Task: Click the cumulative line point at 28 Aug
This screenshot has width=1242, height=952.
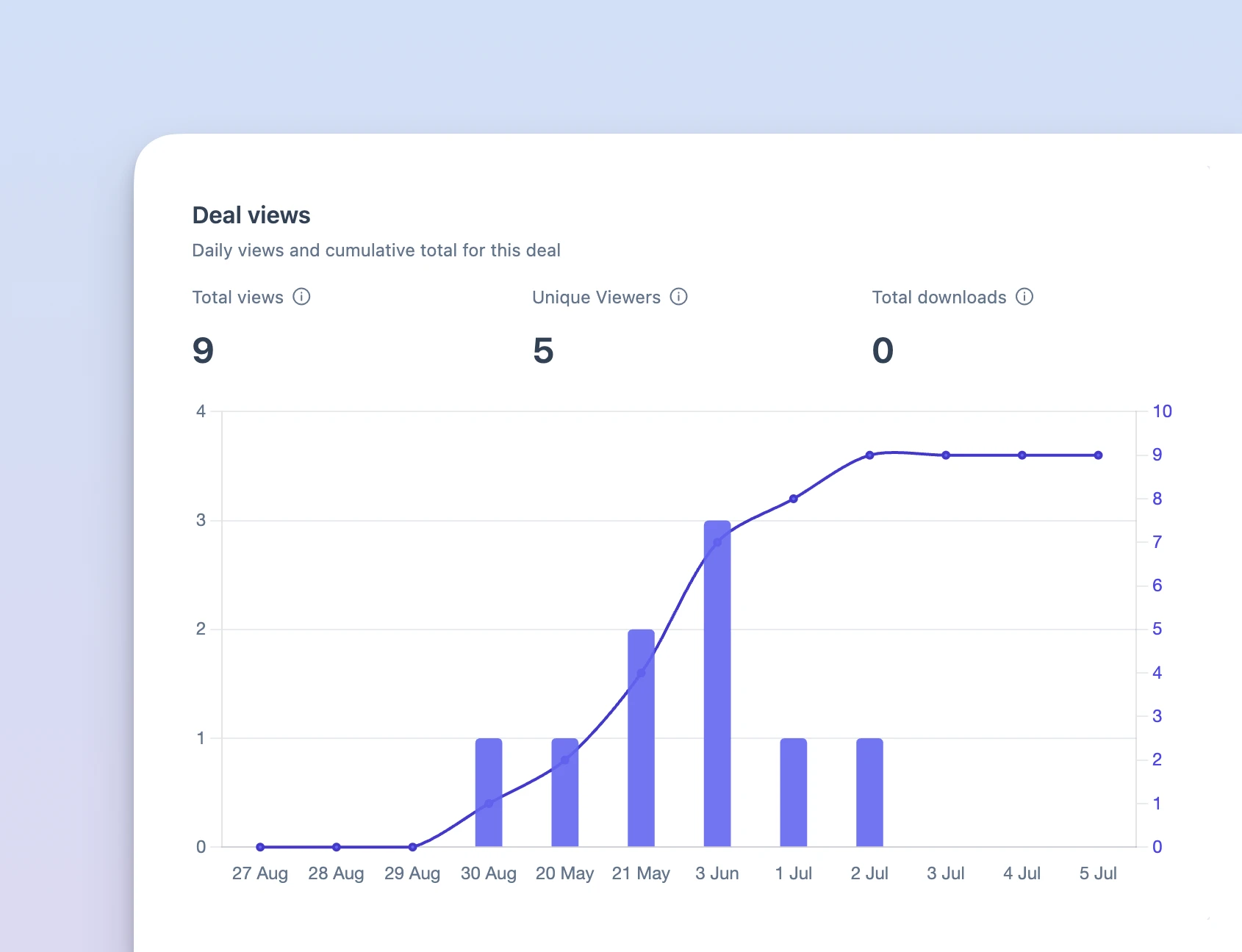Action: tap(337, 847)
